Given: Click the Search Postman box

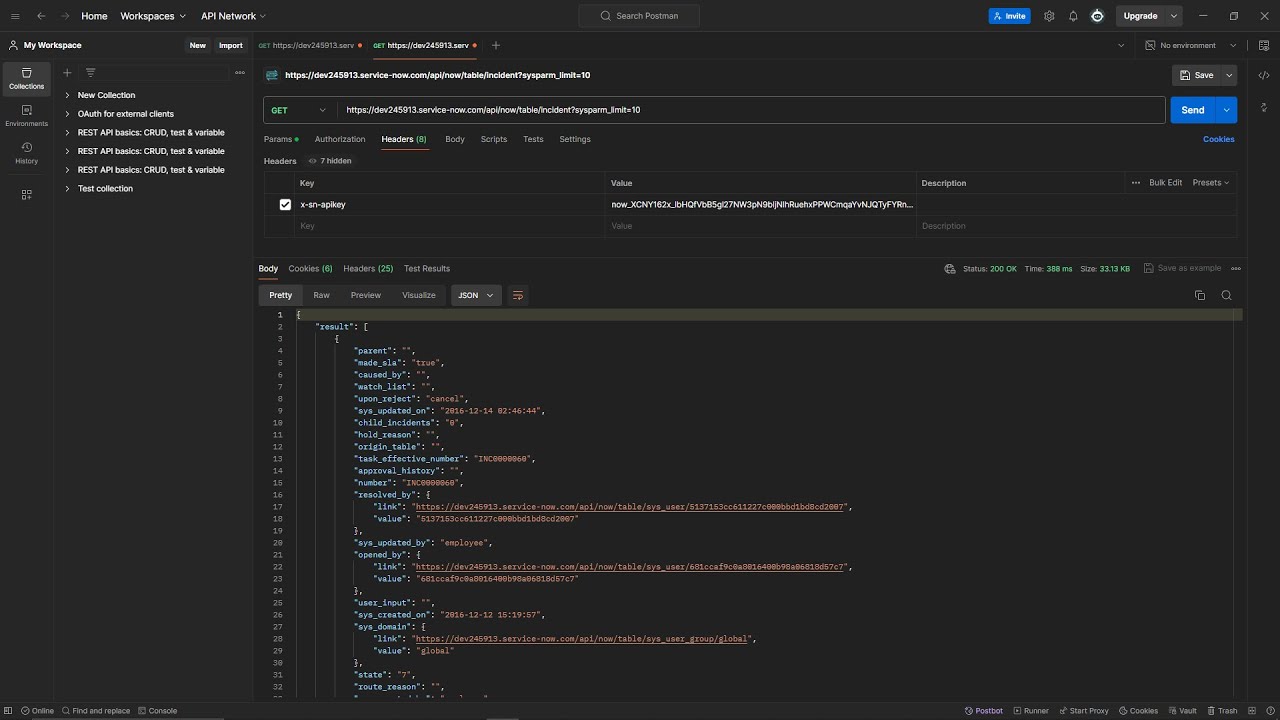Looking at the screenshot, I should pyautogui.click(x=639, y=16).
